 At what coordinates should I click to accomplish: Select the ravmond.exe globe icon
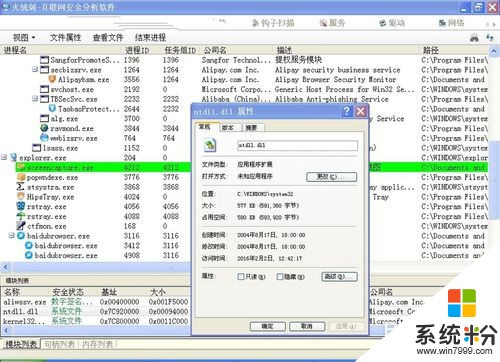(x=44, y=128)
